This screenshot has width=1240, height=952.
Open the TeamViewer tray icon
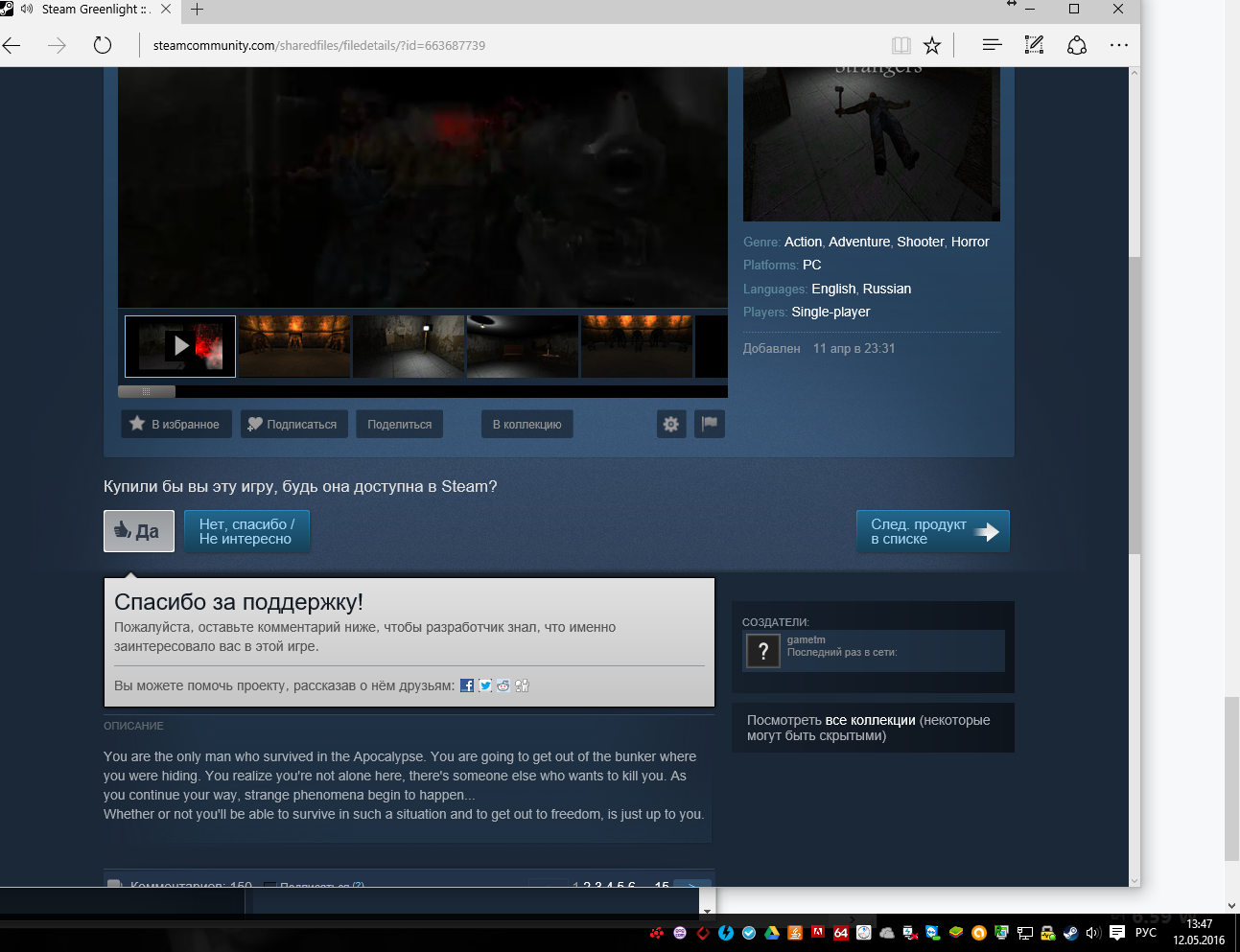[x=933, y=933]
